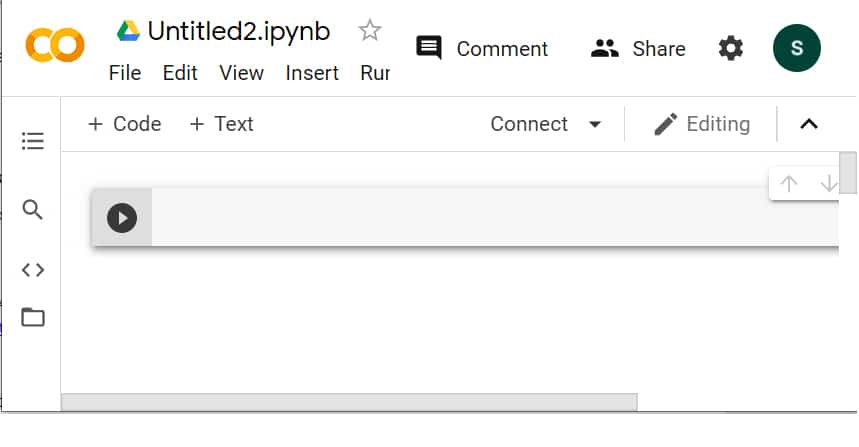Open the code snippets panel
The width and height of the screenshot is (859, 447).
pos(33,269)
